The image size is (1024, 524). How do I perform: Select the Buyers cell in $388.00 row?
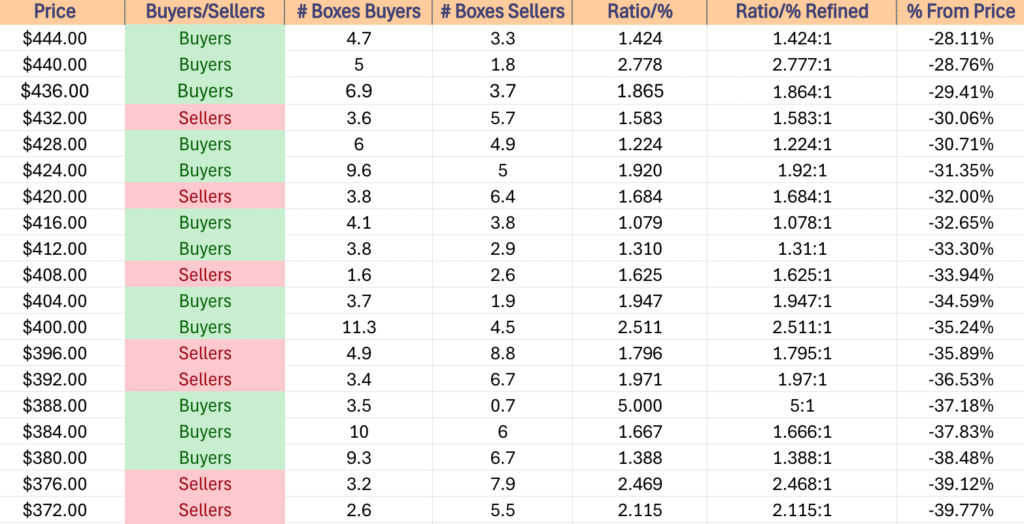point(205,405)
